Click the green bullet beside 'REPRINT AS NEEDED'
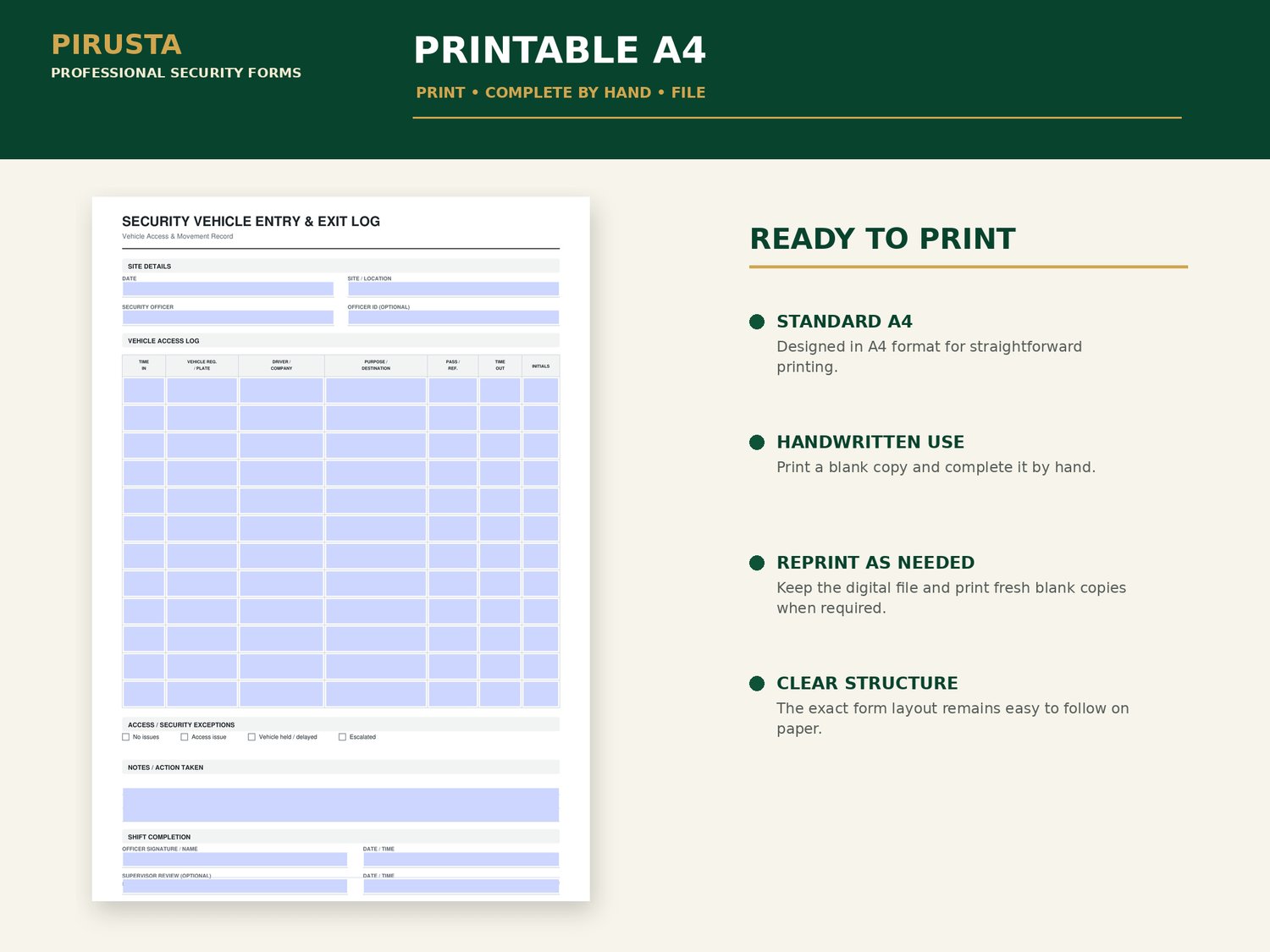1270x952 pixels. click(x=757, y=563)
